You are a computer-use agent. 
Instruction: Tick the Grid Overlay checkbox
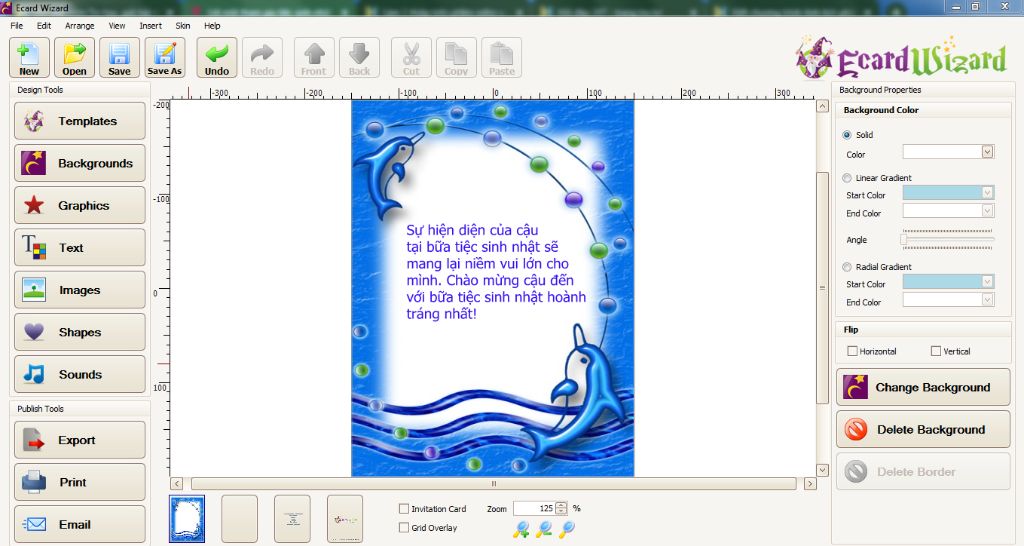point(404,527)
